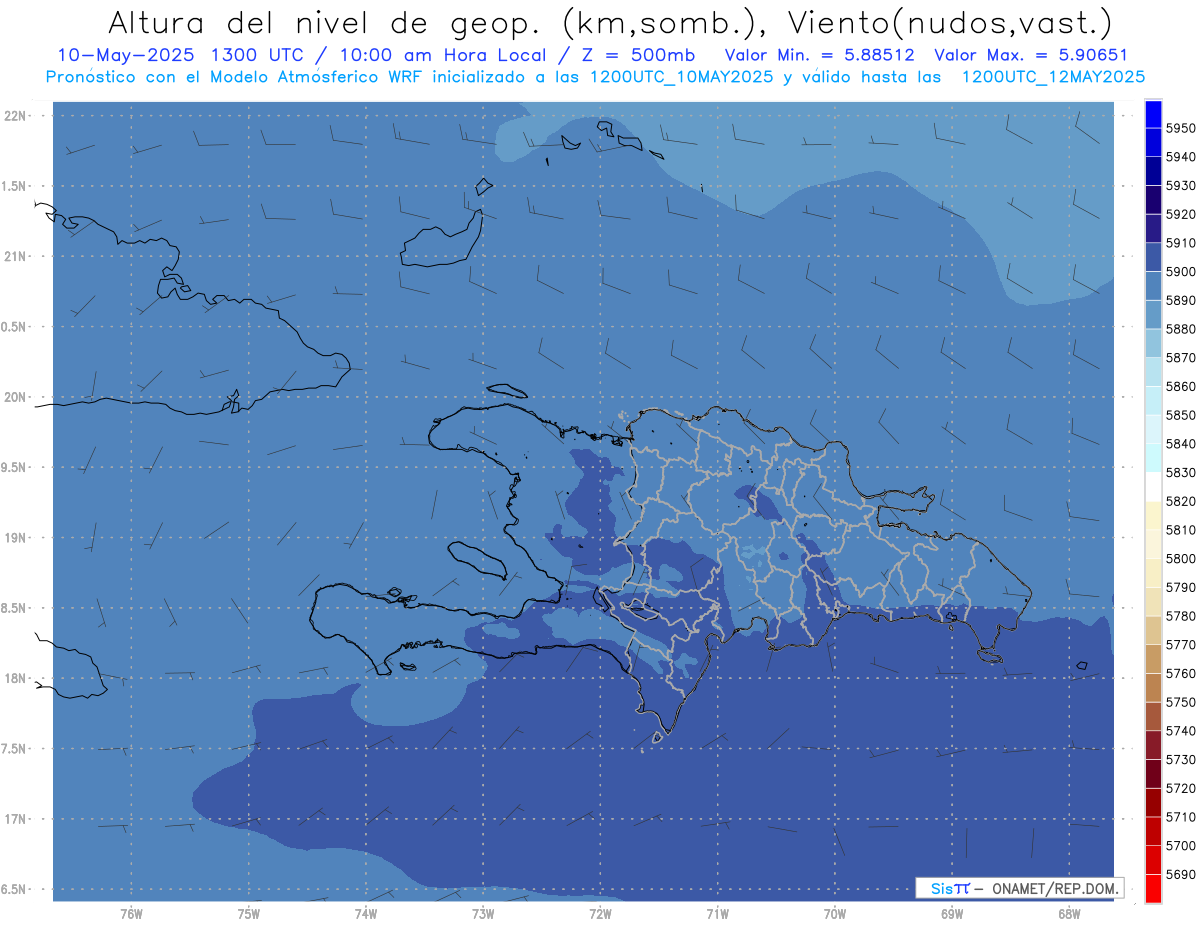The width and height of the screenshot is (1200, 927).
Task: Click the legend value 5890
Action: pos(1181,300)
